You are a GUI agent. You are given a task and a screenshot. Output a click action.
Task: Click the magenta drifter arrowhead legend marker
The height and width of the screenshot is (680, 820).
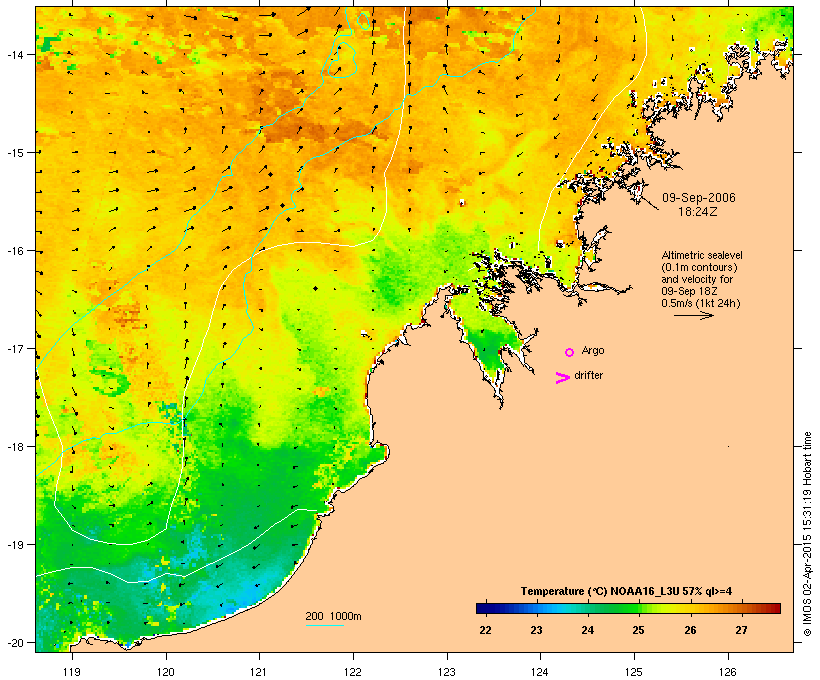(x=562, y=378)
